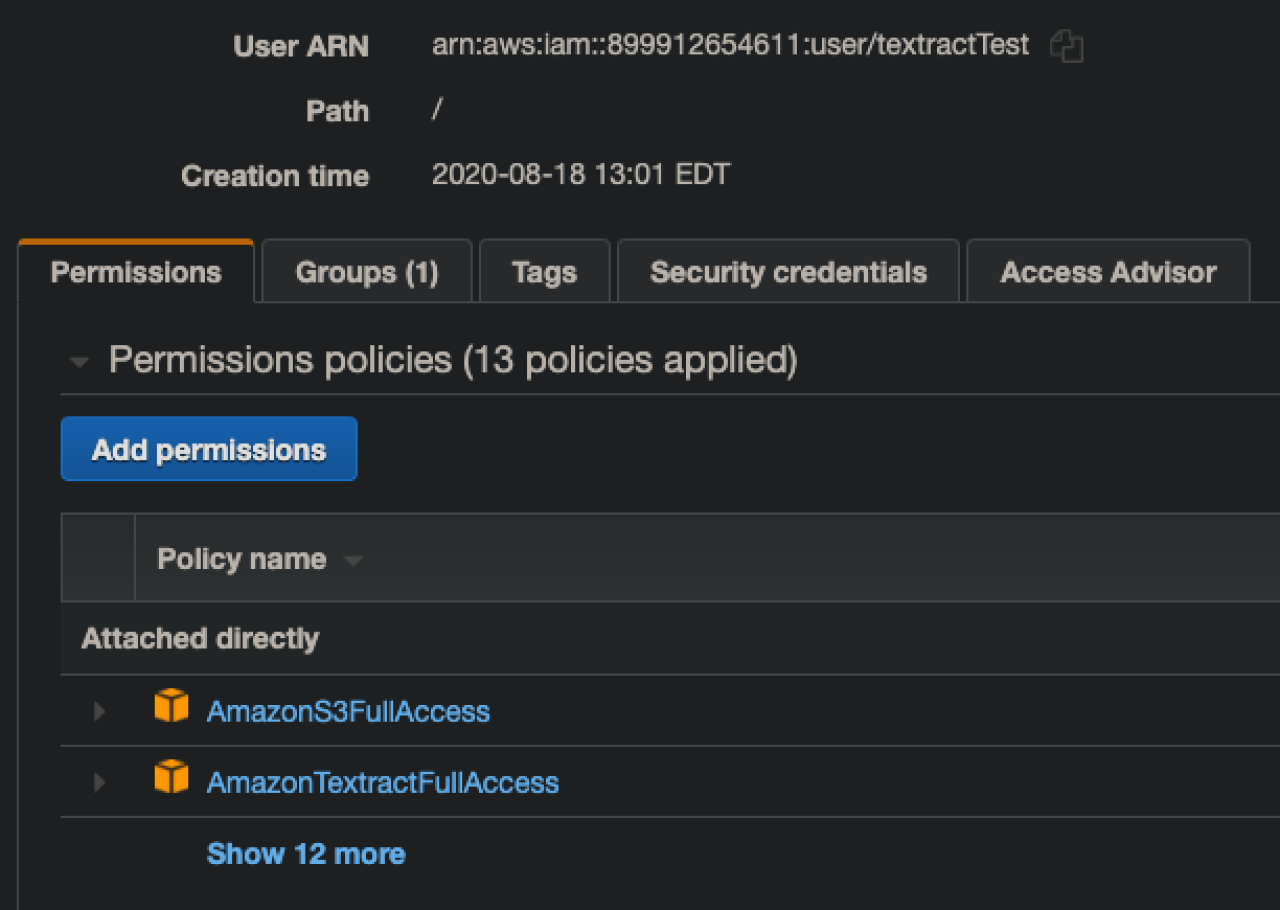1280x910 pixels.
Task: Switch to the Permissions tab
Action: [136, 272]
